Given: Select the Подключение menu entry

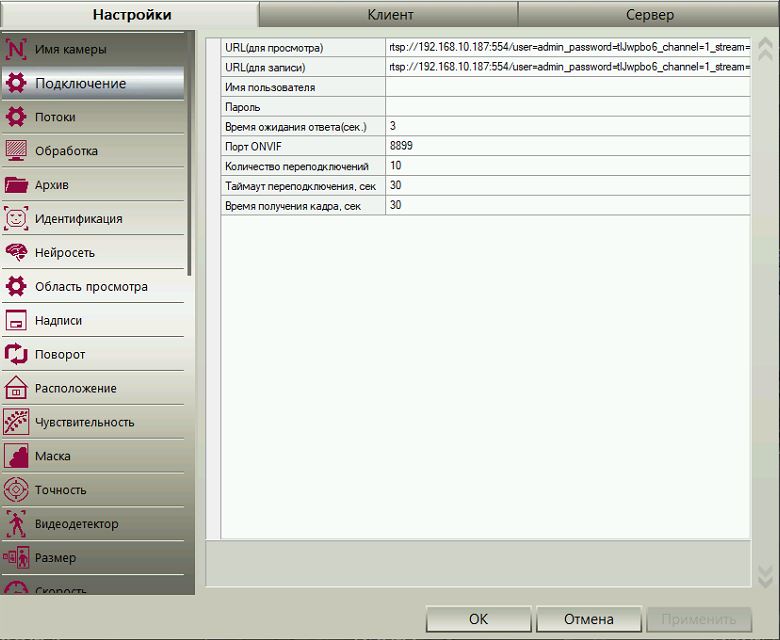Looking at the screenshot, I should tap(93, 83).
